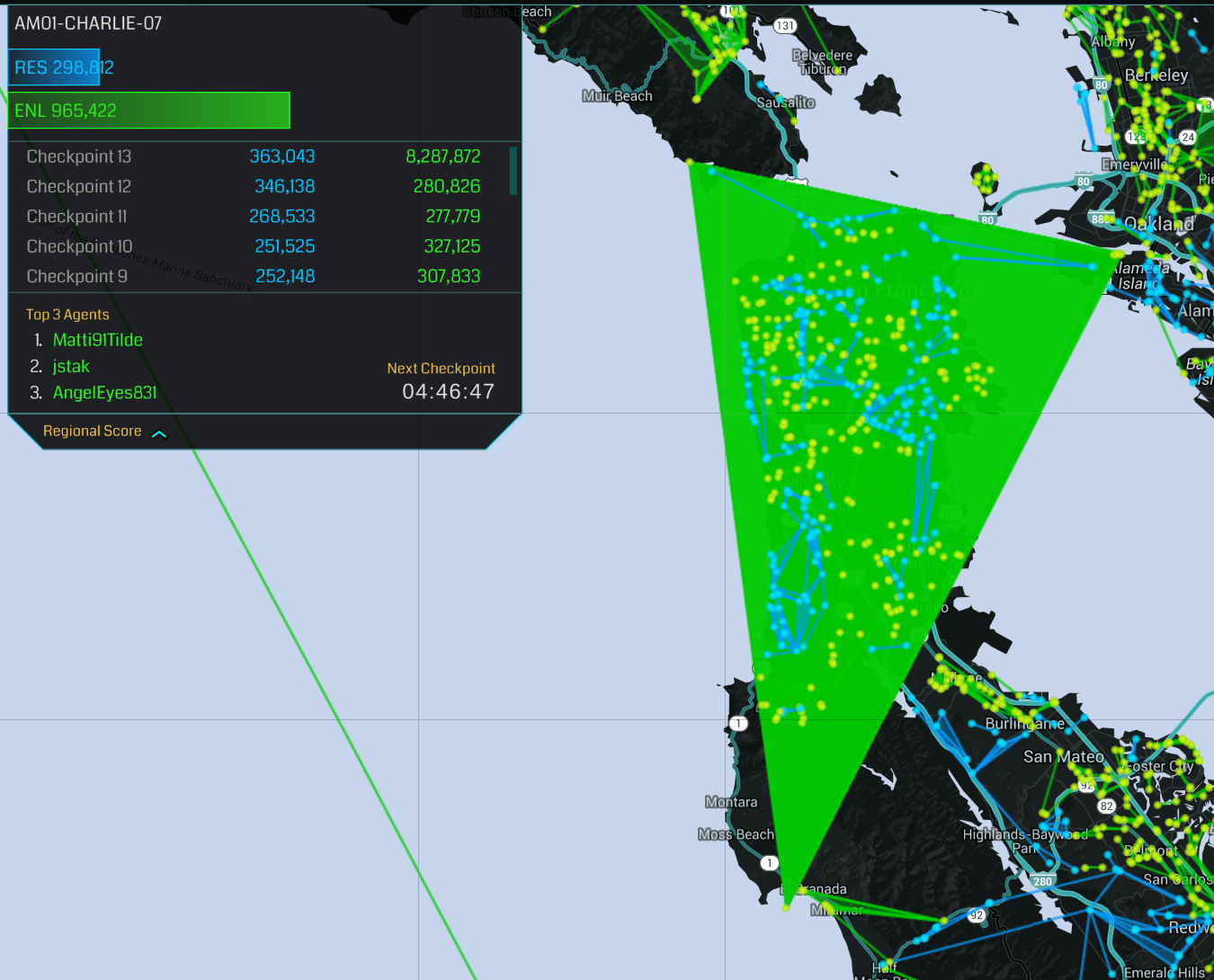Click the AM01-CHARLIE-07 region title
The width and height of the screenshot is (1214, 980).
coord(88,23)
